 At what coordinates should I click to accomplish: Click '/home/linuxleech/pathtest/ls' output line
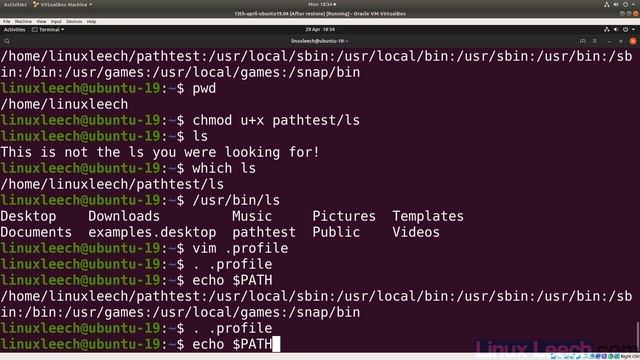(112, 184)
